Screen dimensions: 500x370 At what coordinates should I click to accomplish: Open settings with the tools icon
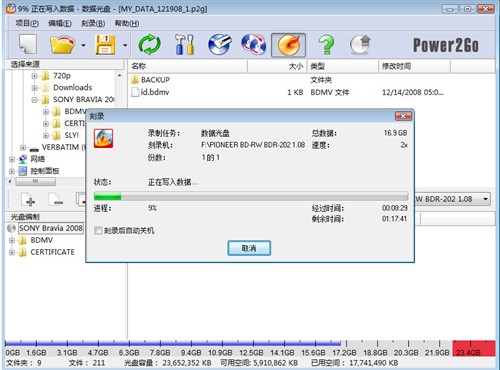coord(184,44)
